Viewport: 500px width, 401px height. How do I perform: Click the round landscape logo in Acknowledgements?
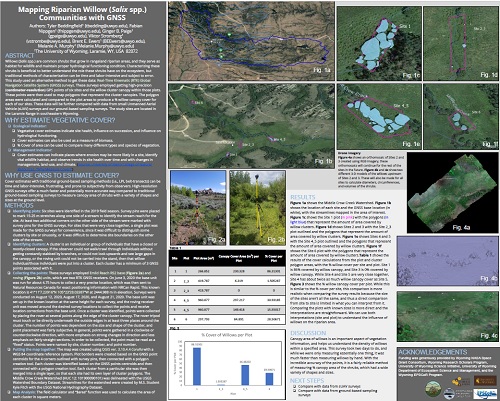point(433,389)
